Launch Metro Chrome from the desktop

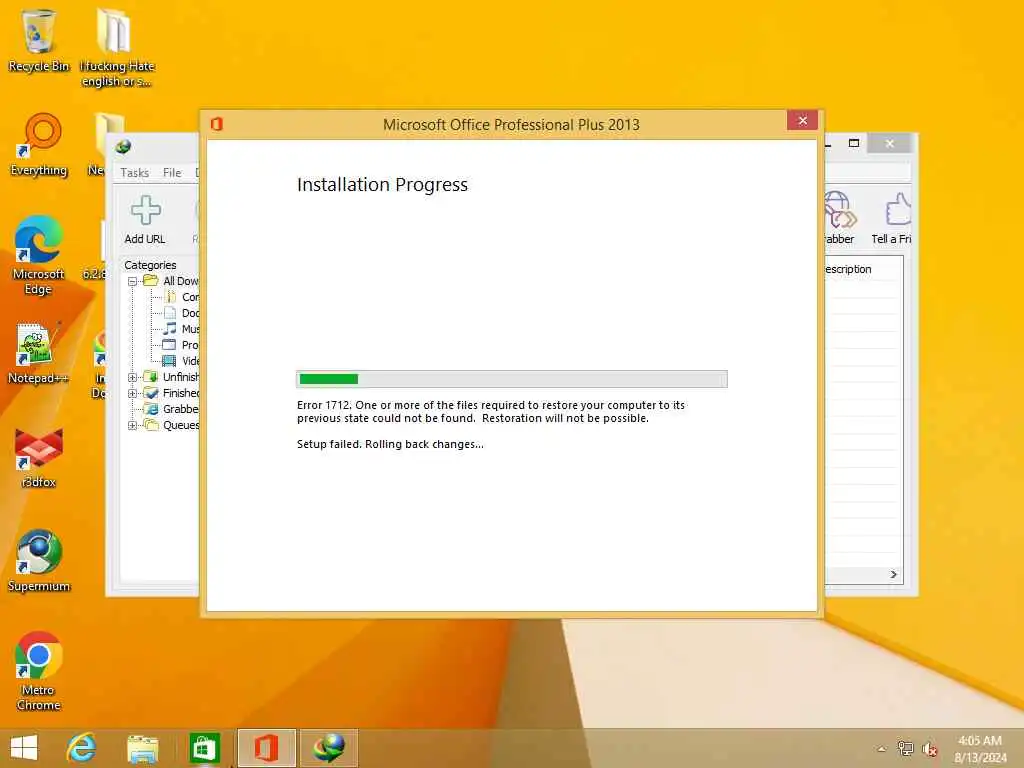39,670
